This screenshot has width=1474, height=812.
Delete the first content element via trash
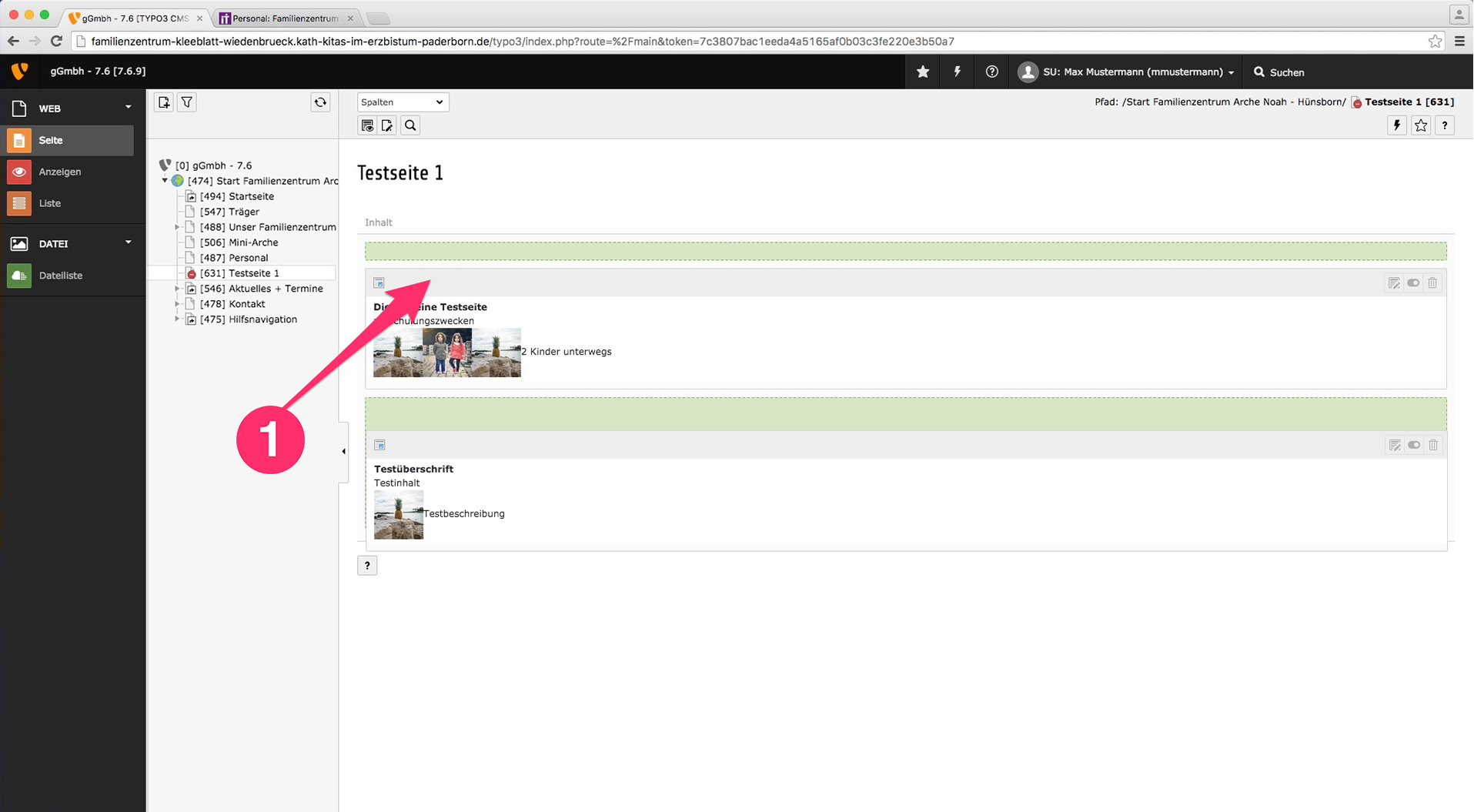[1432, 283]
